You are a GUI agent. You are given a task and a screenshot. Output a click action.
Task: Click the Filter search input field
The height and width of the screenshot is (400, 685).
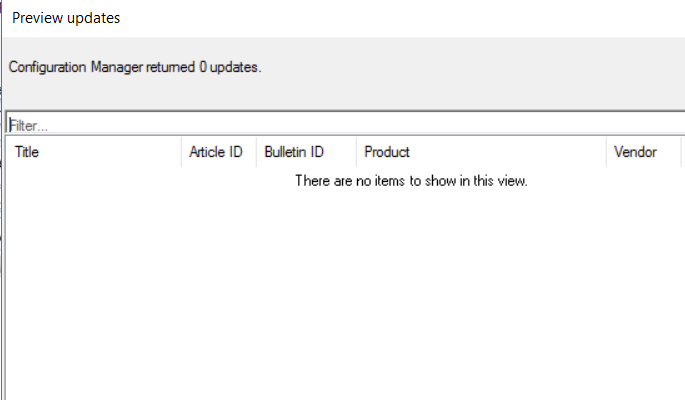point(346,125)
